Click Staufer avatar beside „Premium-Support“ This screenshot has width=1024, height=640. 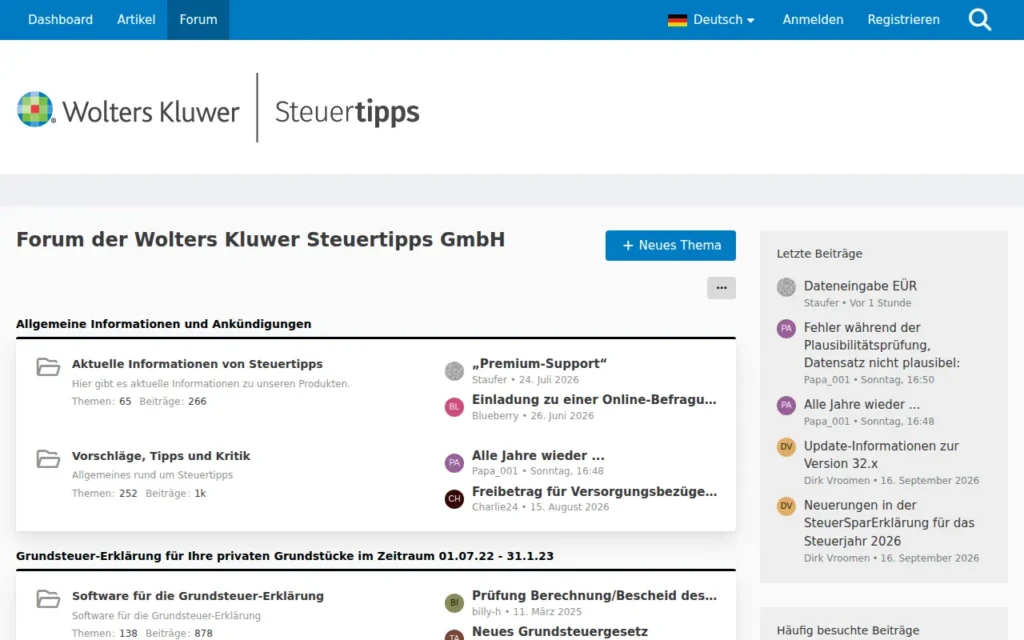pyautogui.click(x=455, y=371)
